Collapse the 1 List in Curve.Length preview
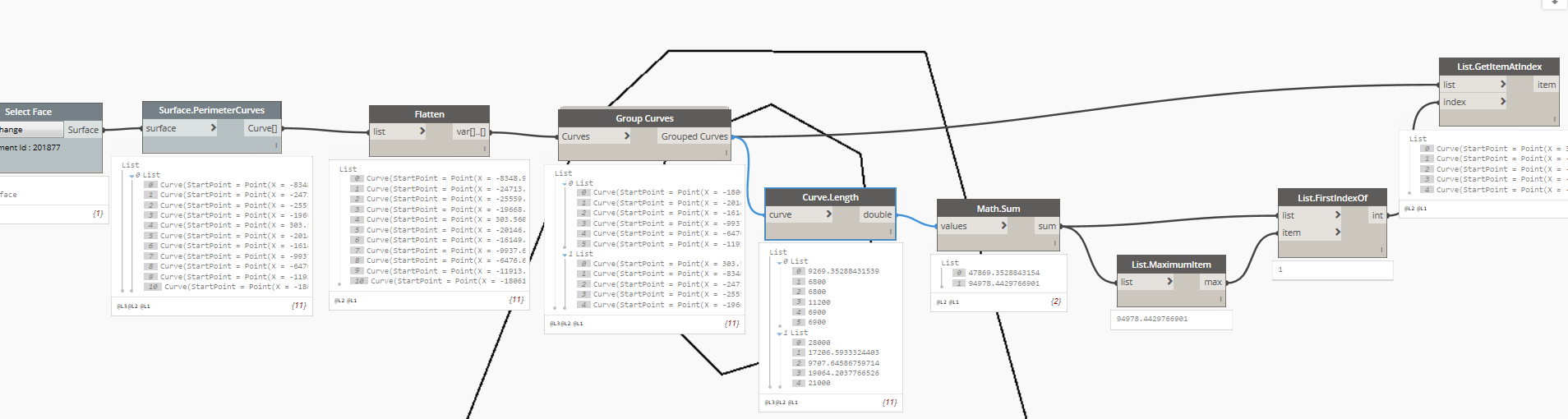 (x=780, y=334)
